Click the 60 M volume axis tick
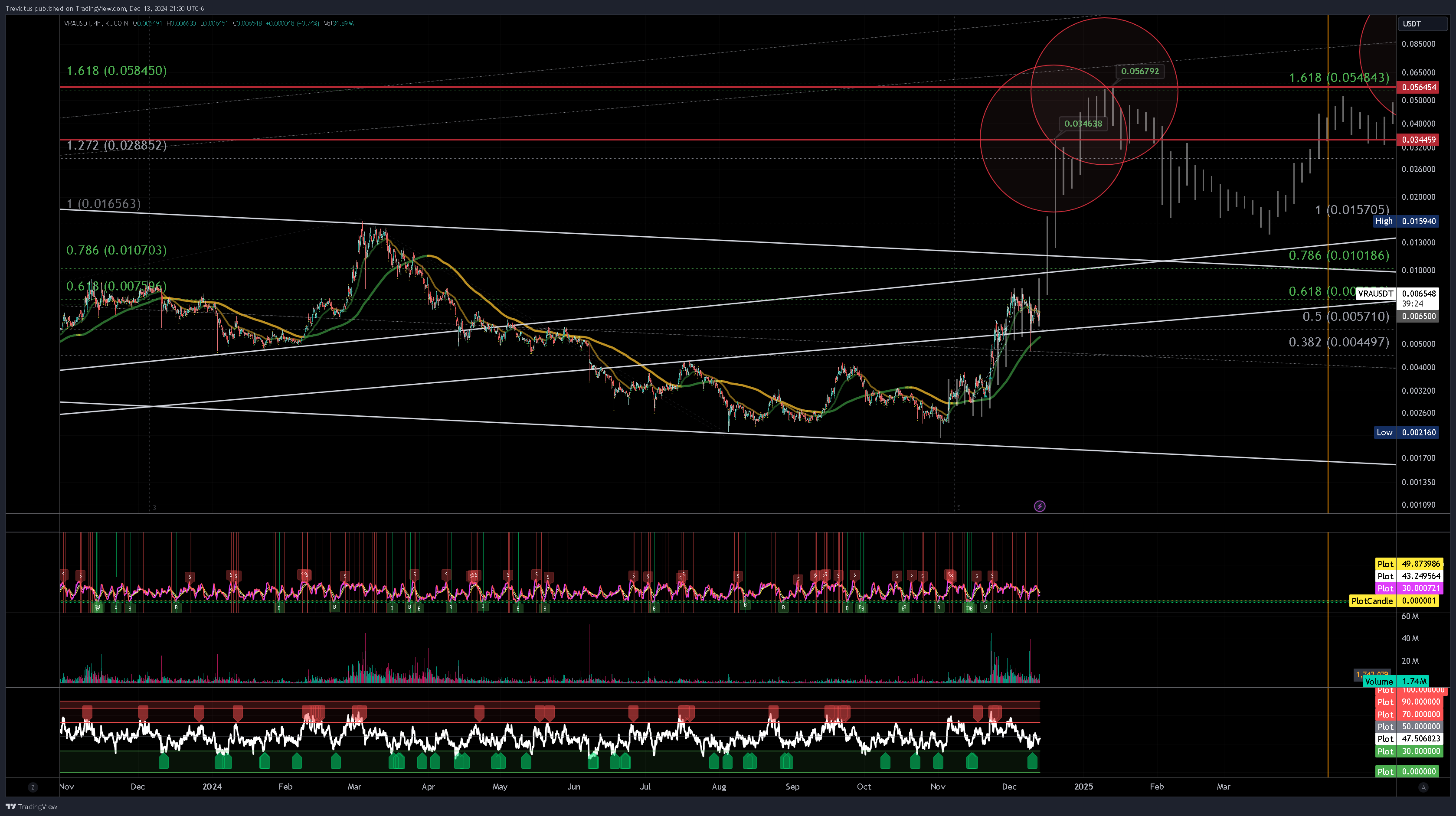Screen dimensions: 1456x816 (1410, 617)
